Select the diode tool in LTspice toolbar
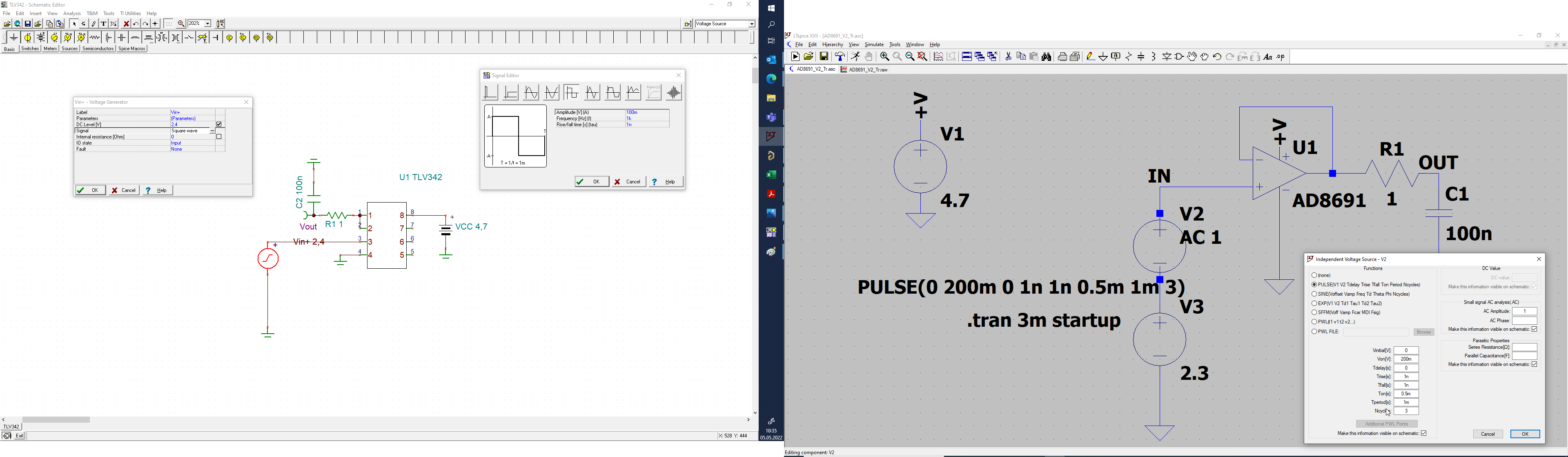Image resolution: width=1568 pixels, height=457 pixels. 1167,57
